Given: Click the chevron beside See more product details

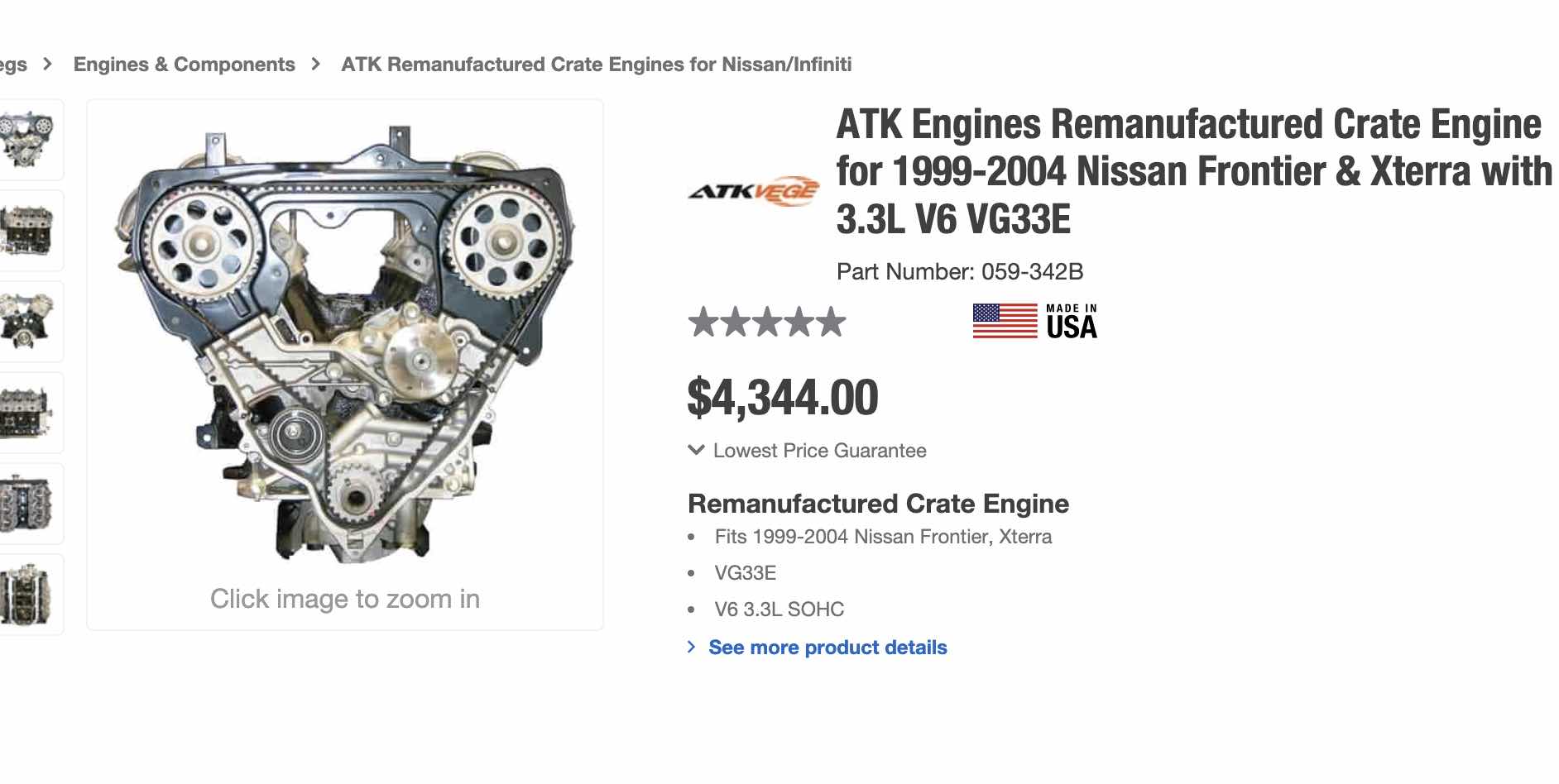Looking at the screenshot, I should [x=692, y=647].
